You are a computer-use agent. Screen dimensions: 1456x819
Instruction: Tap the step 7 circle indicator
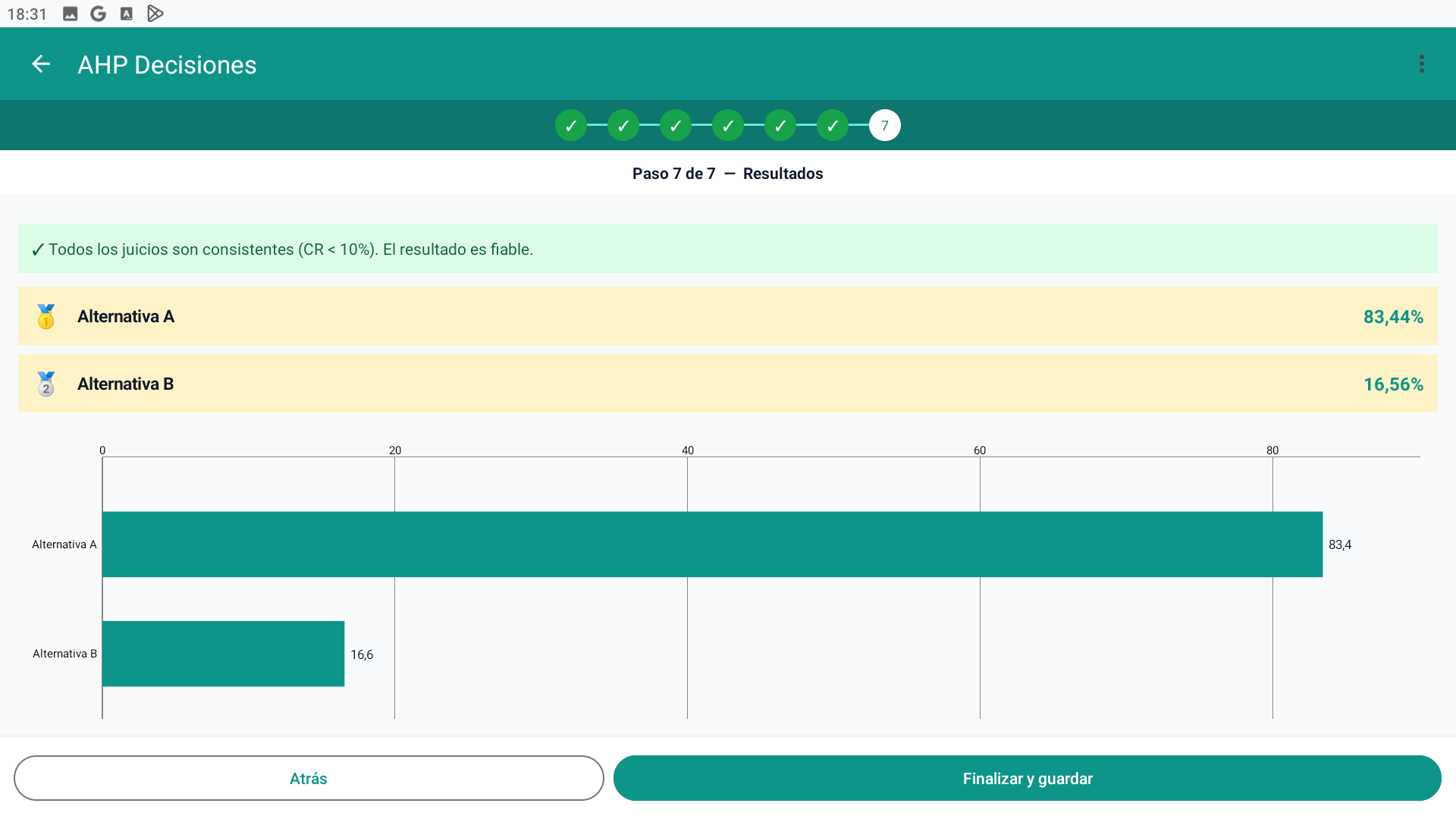[885, 126]
